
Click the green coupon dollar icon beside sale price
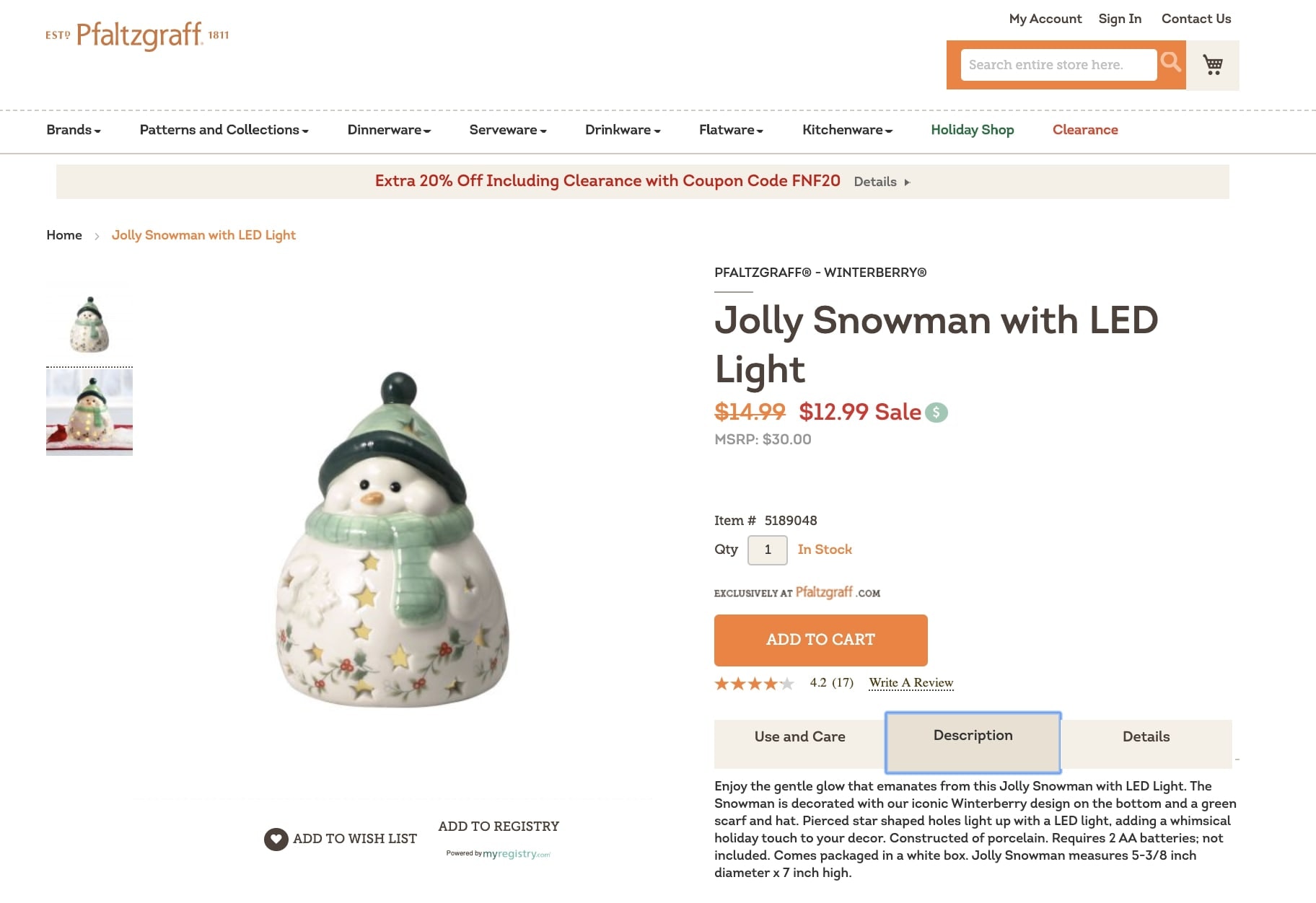(x=935, y=412)
